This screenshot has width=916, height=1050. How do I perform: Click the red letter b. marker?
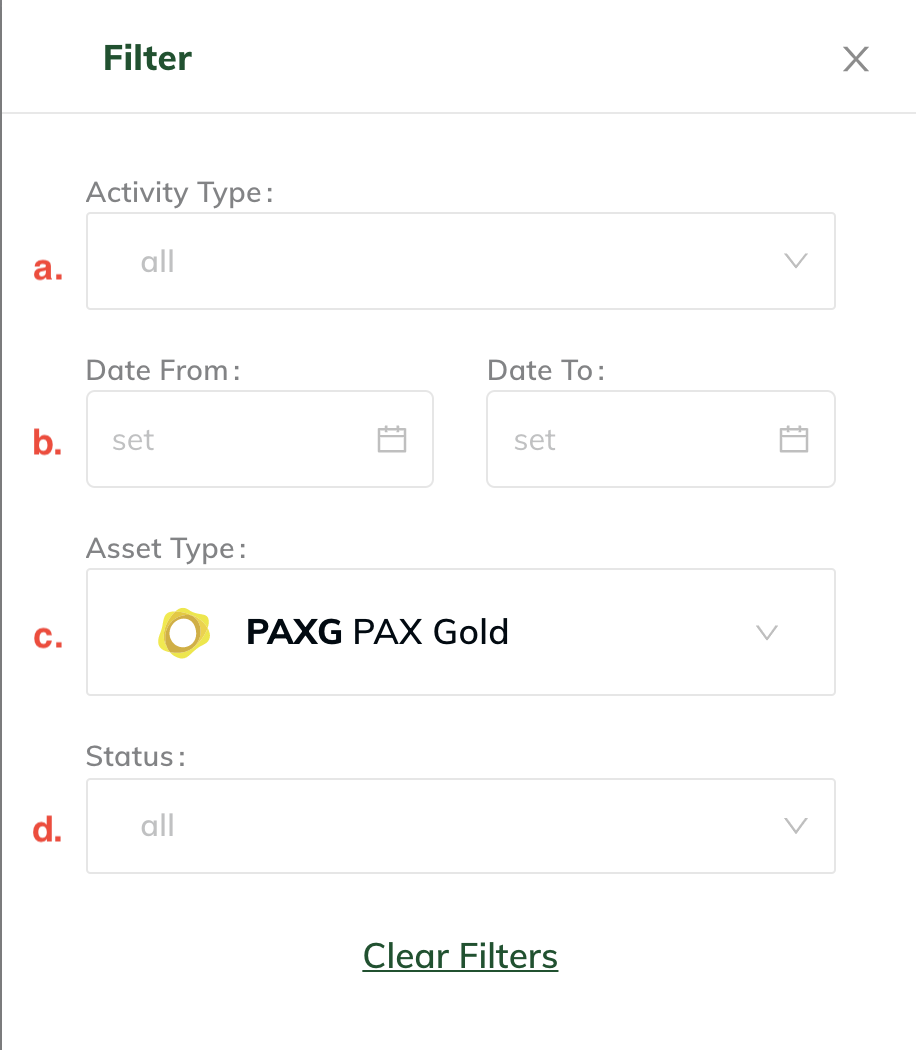(48, 443)
